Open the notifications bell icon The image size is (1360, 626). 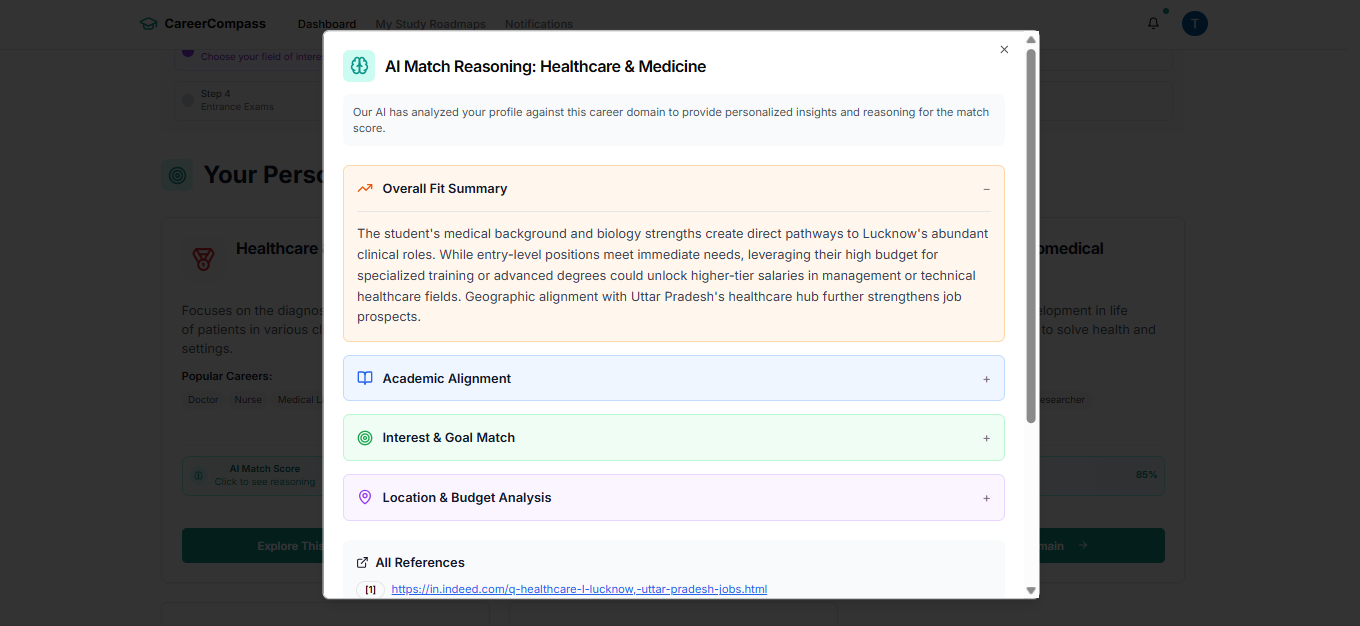click(1153, 23)
